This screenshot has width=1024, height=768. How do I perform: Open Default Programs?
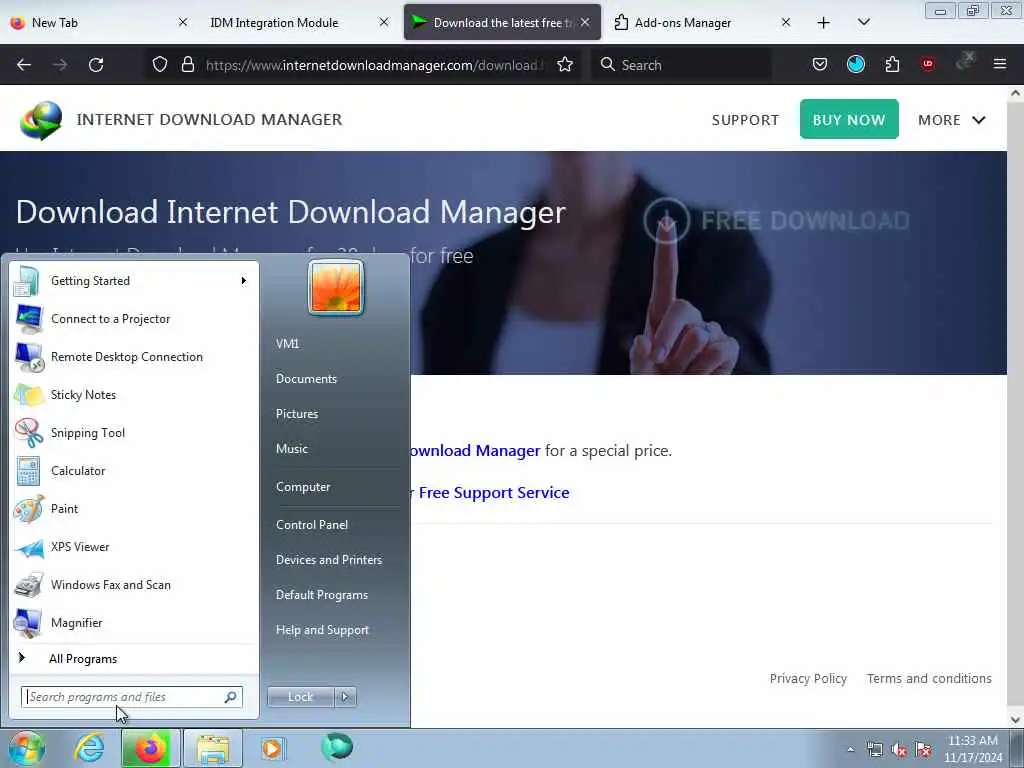(x=321, y=595)
